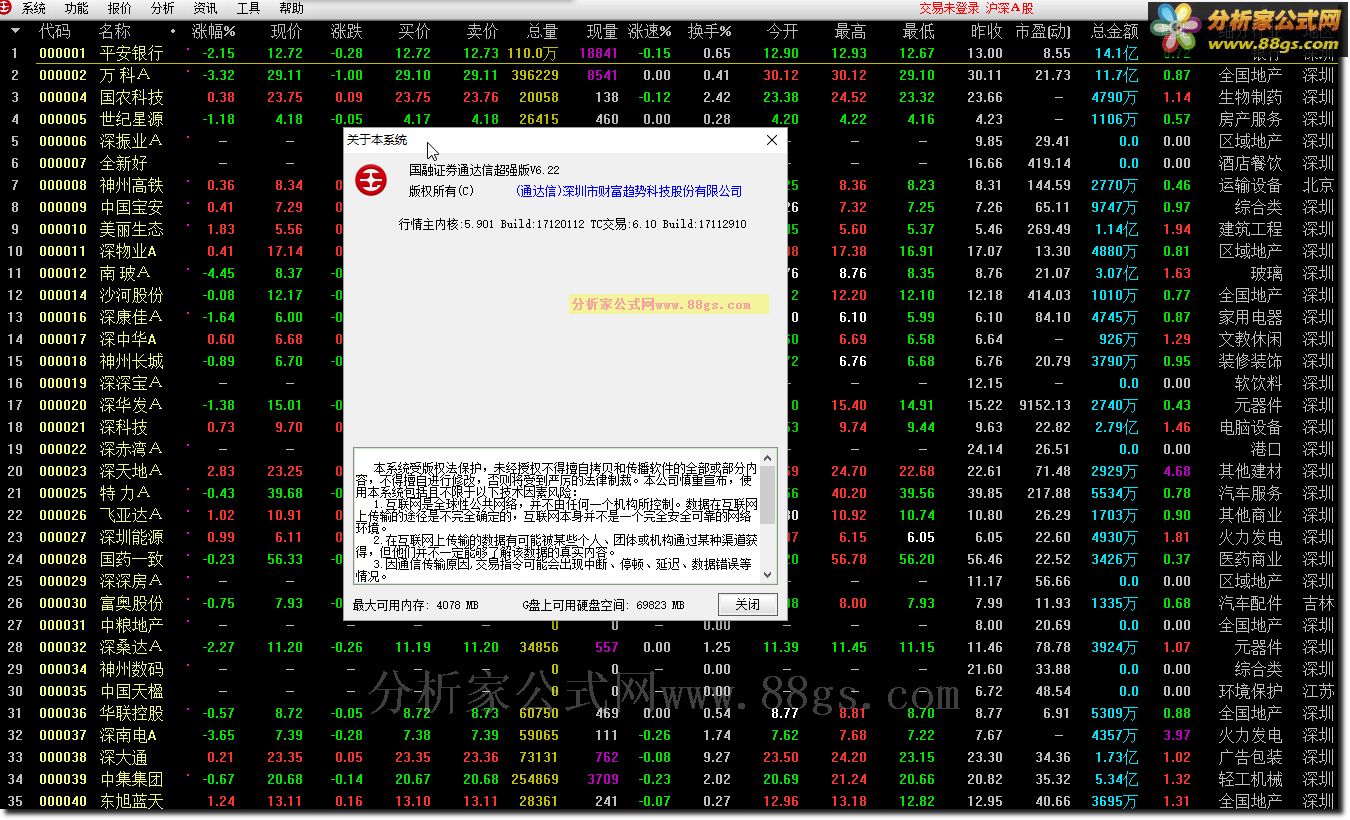Sort by the 换手% column header
Screen dimensions: 1350x820
pyautogui.click(x=710, y=32)
